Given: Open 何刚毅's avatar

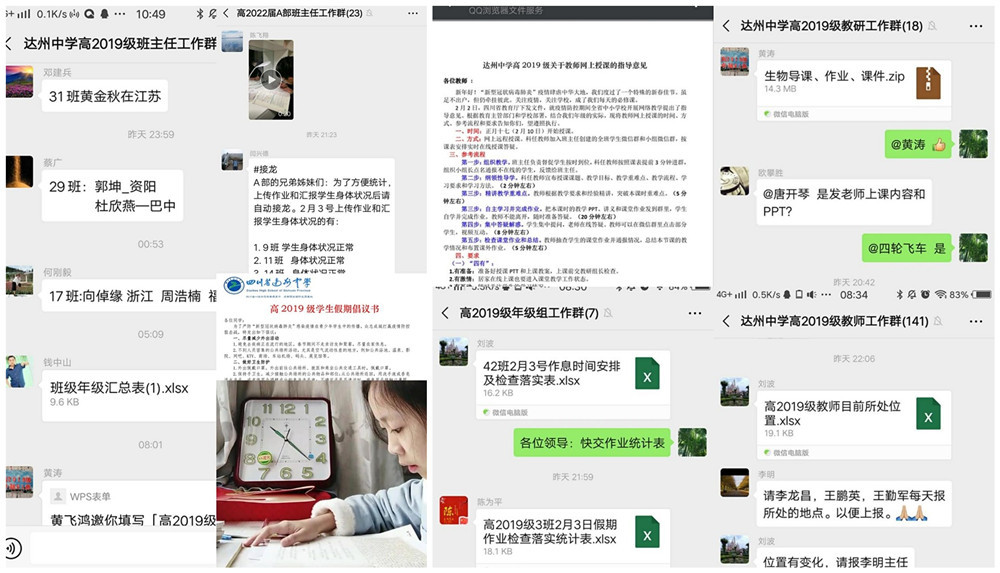Looking at the screenshot, I should pos(20,281).
